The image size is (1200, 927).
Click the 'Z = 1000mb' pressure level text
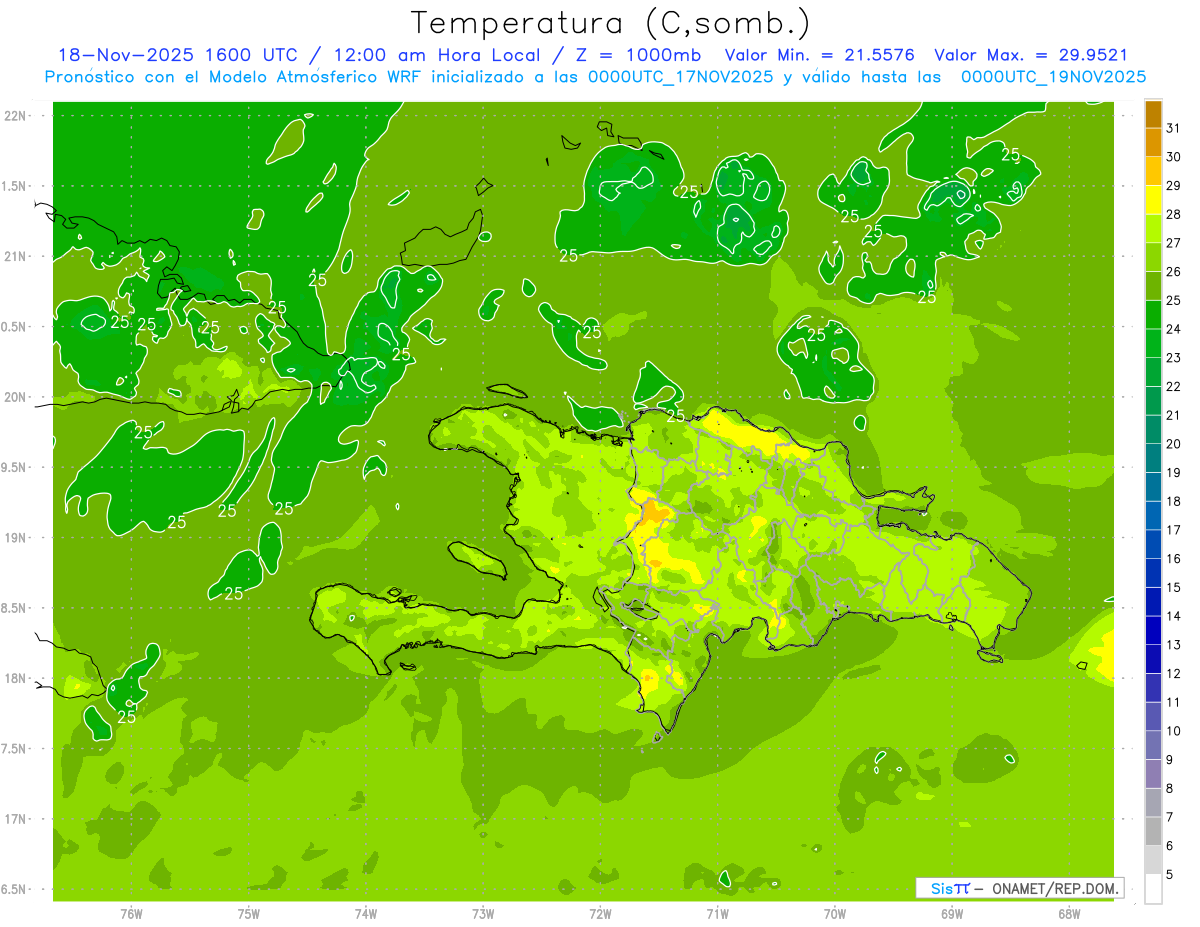(638, 56)
